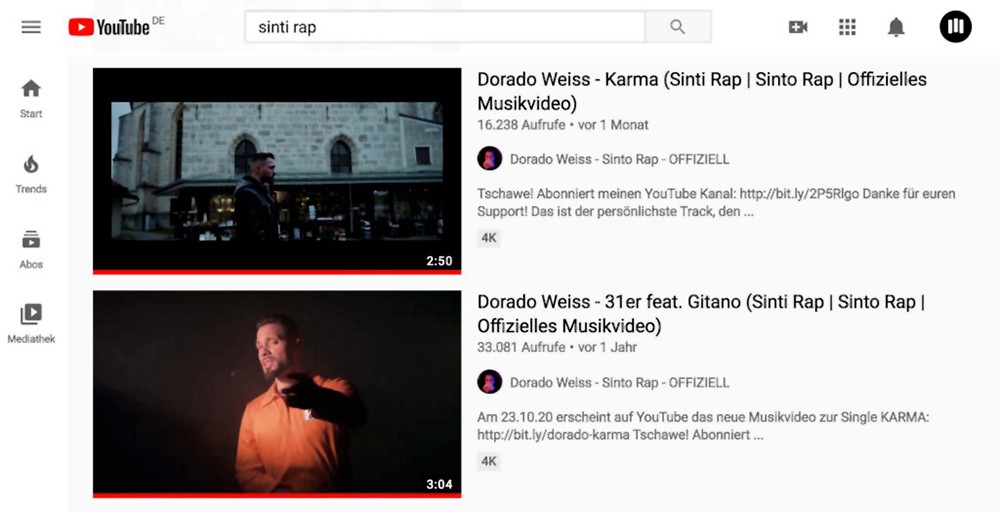The image size is (1000, 512).
Task: Click the 4K badge on the Karma result
Action: [x=489, y=238]
